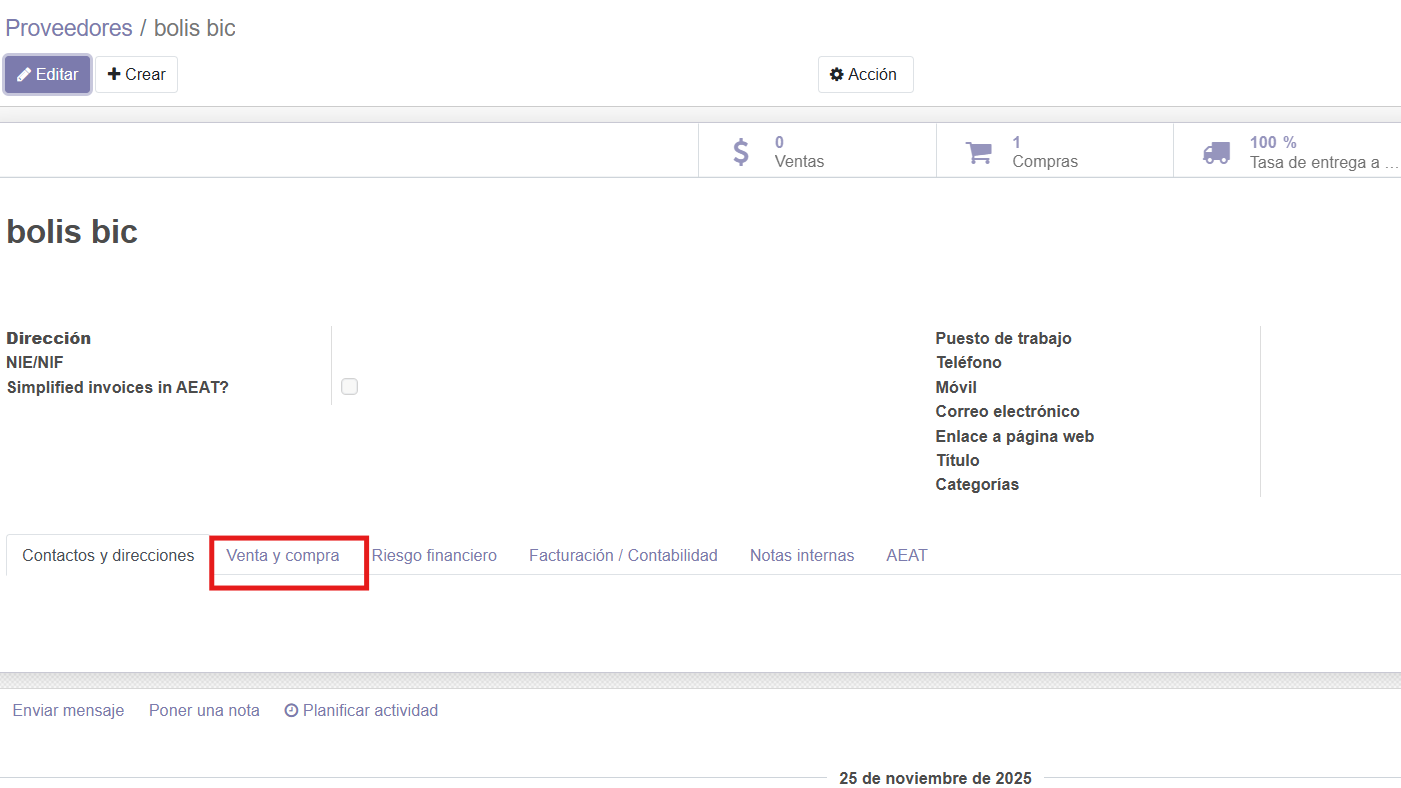The width and height of the screenshot is (1401, 788).
Task: Click the plus icon on Crear
Action: pyautogui.click(x=114, y=75)
